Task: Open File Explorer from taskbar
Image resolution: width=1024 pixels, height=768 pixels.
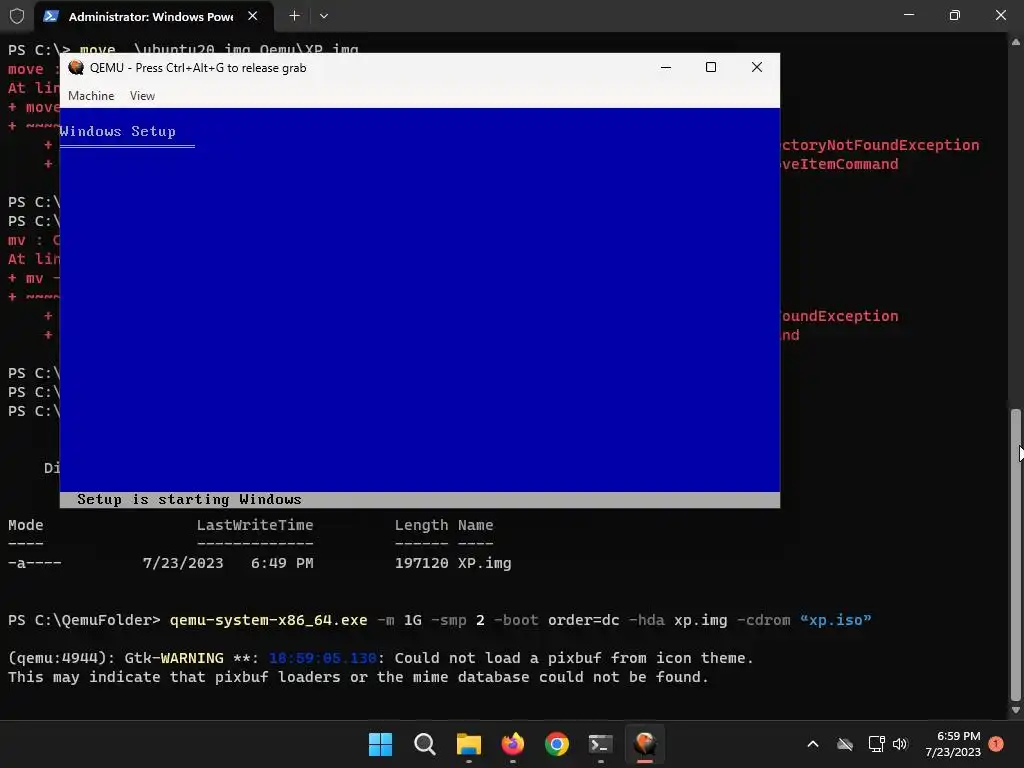Action: (468, 744)
